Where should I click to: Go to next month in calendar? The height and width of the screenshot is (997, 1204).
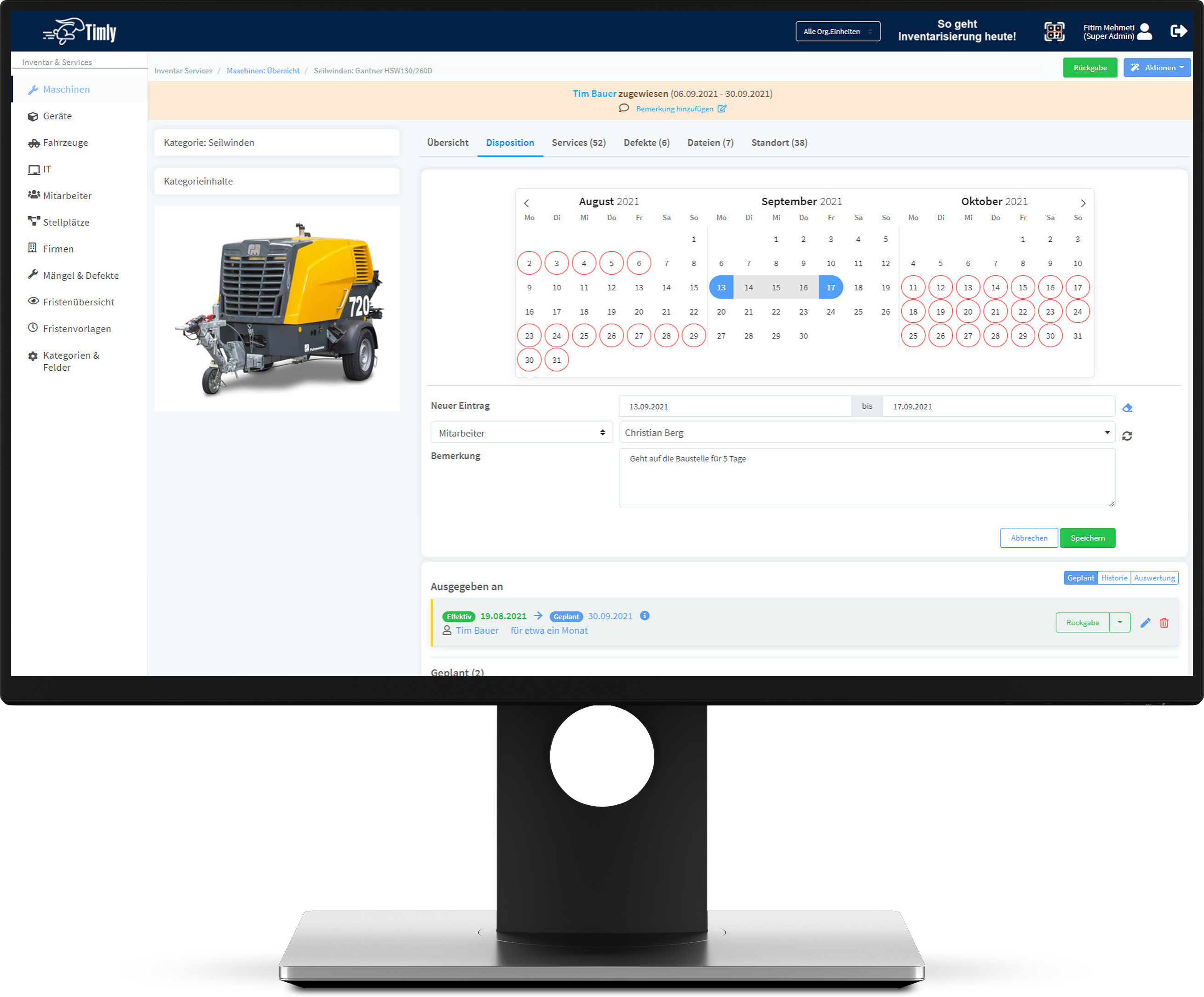[x=1083, y=203]
